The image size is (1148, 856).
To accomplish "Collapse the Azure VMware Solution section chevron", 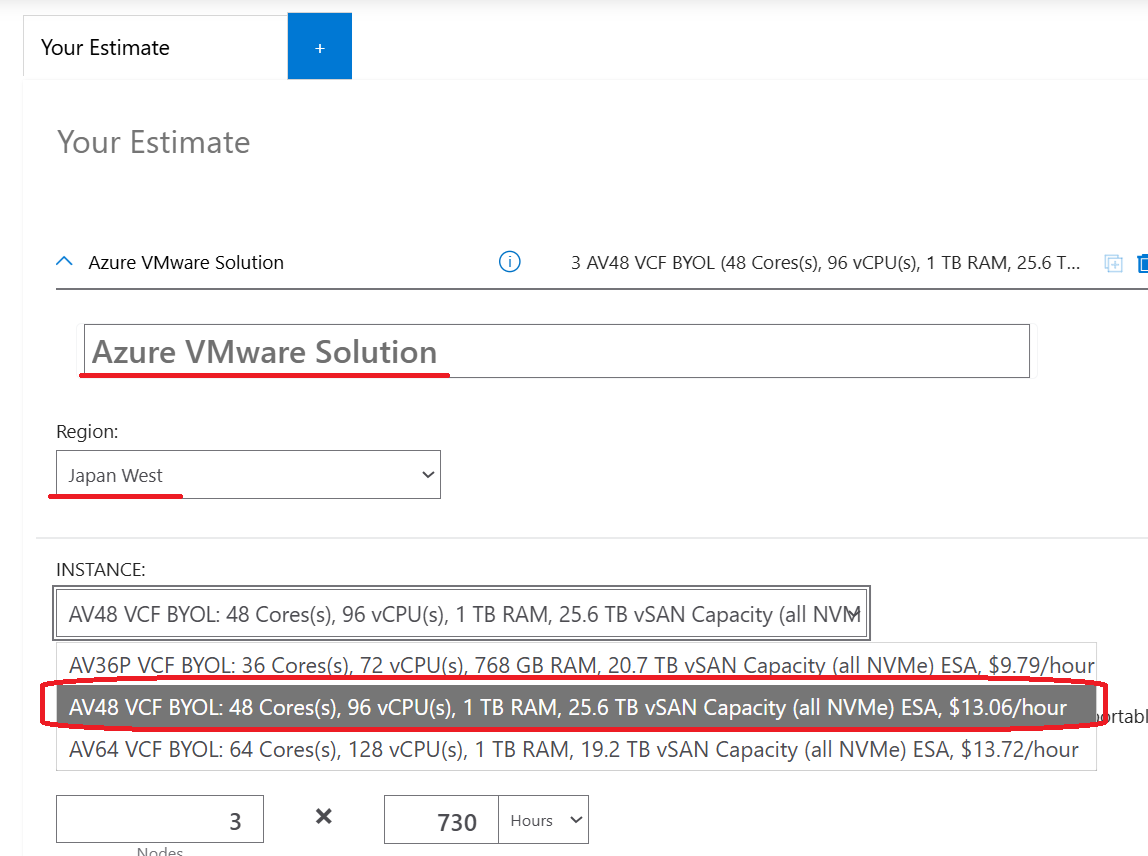I will click(64, 261).
